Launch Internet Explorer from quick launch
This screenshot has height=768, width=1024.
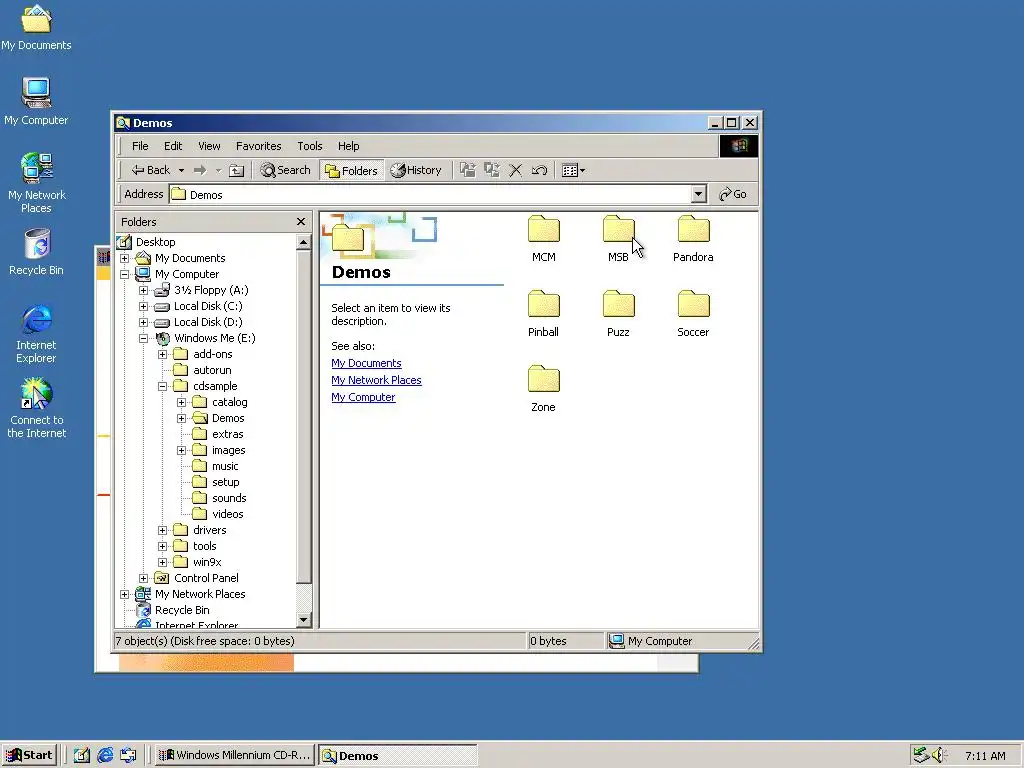(105, 756)
